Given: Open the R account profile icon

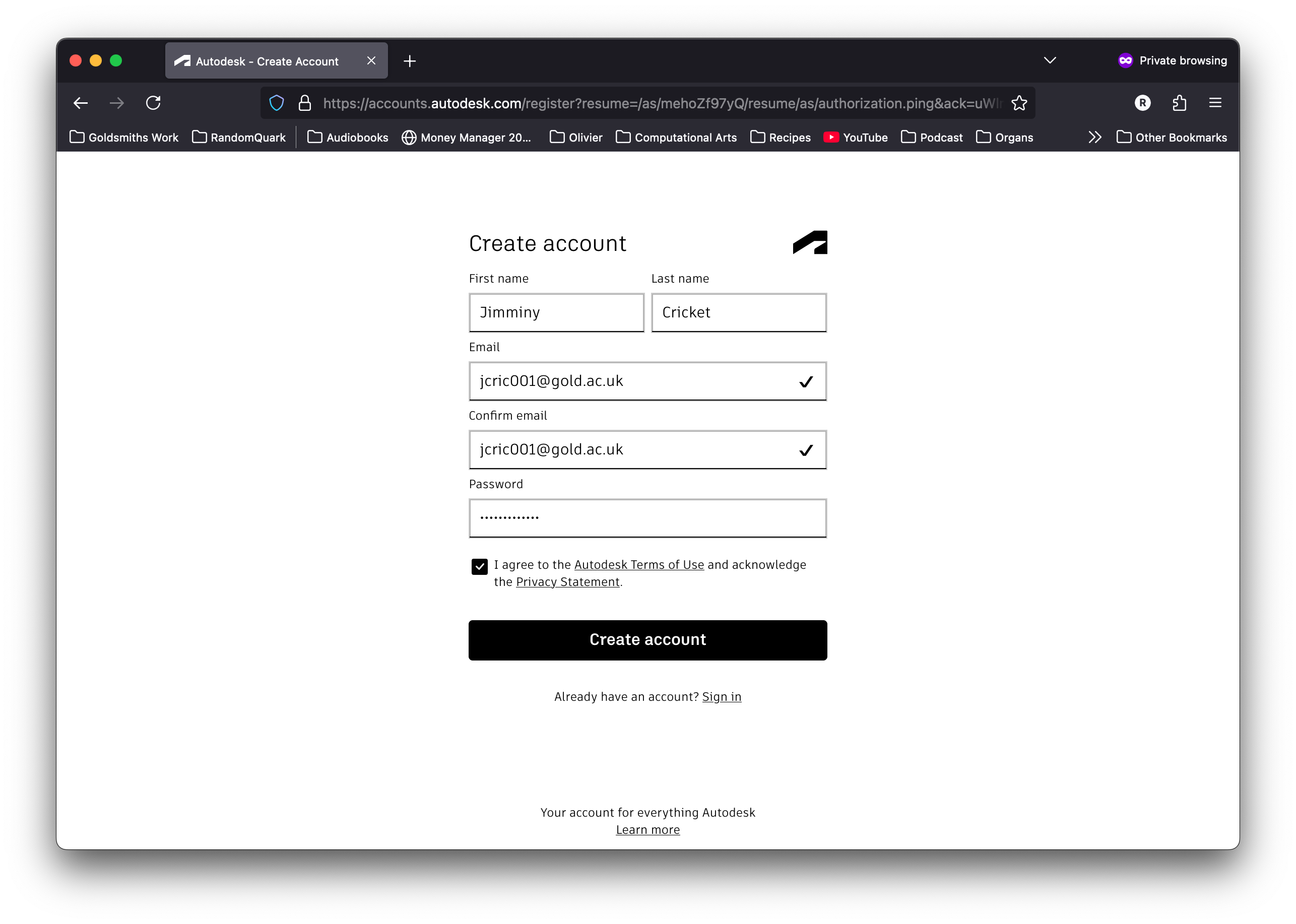Looking at the screenshot, I should pyautogui.click(x=1142, y=103).
